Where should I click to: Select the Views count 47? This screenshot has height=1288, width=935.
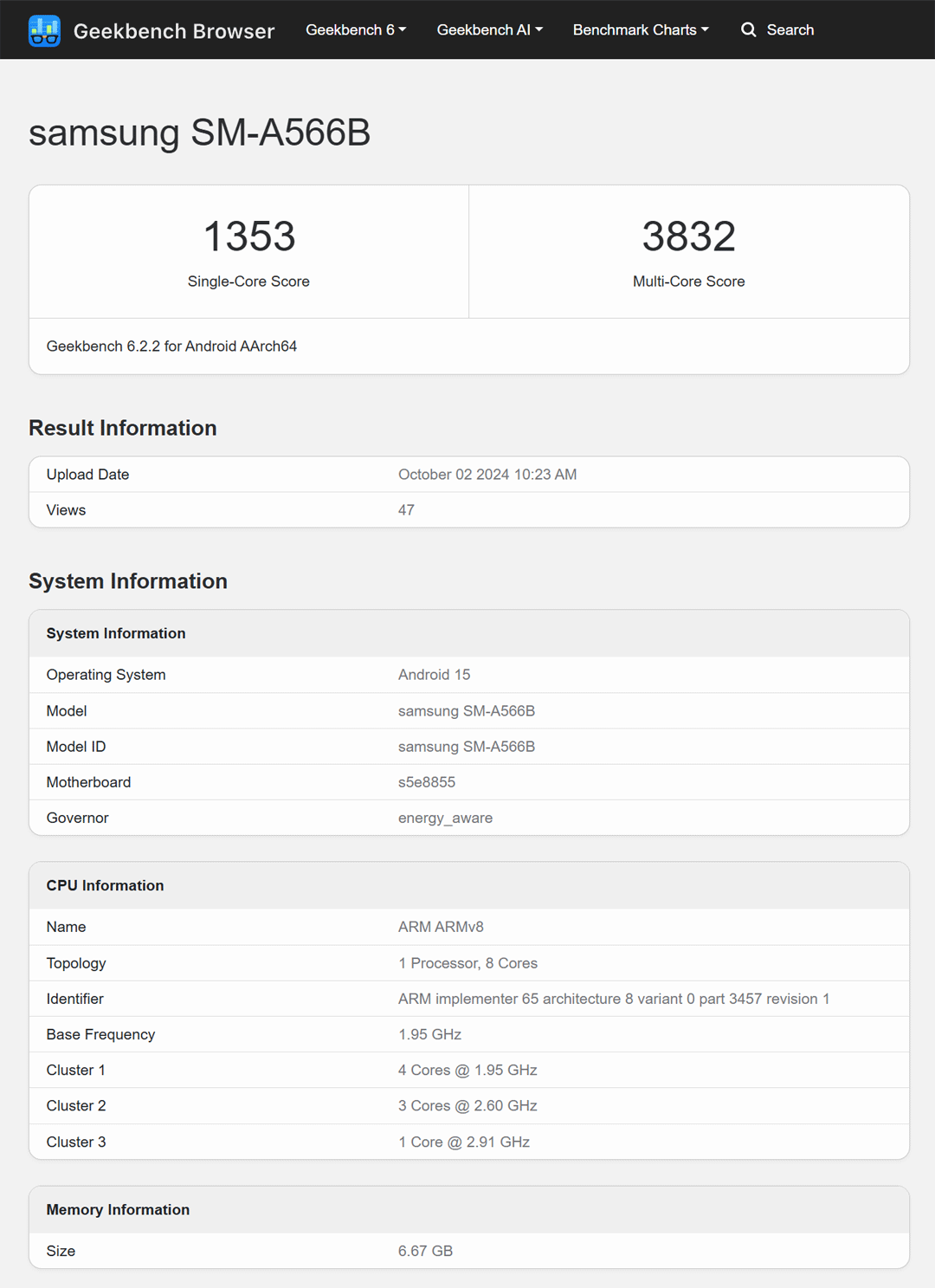click(x=406, y=510)
